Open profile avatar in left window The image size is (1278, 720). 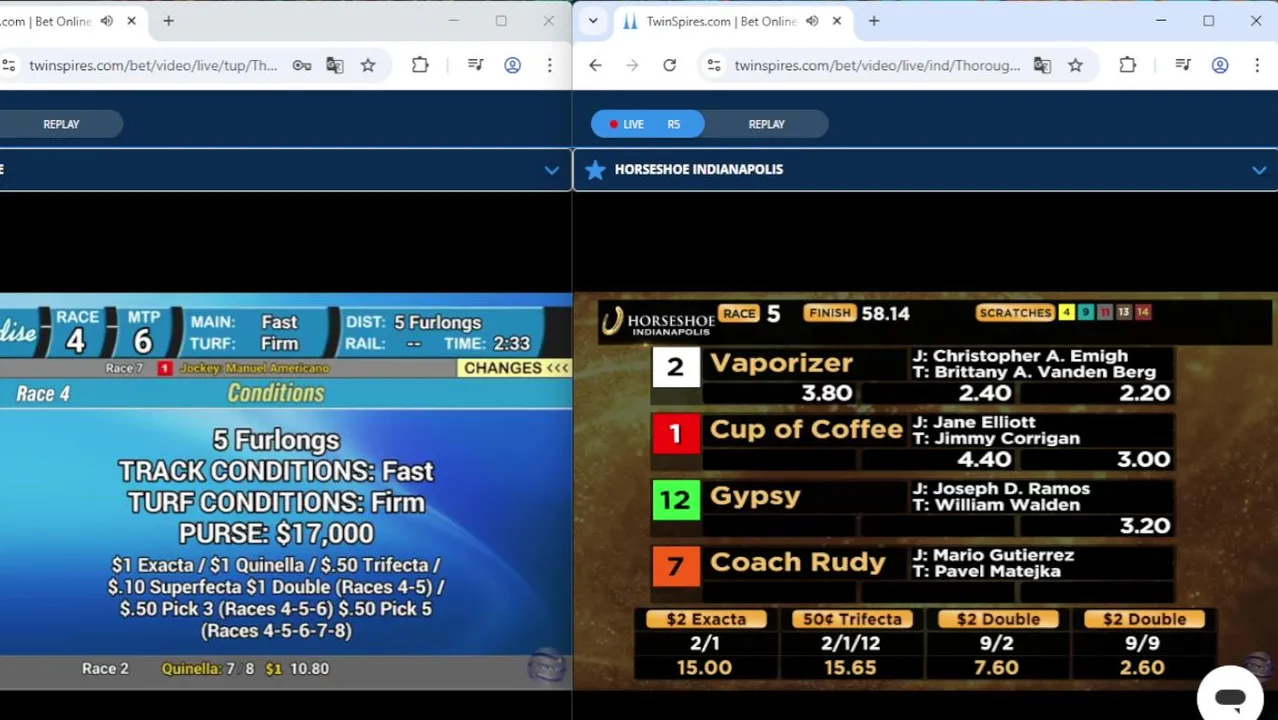(x=512, y=65)
